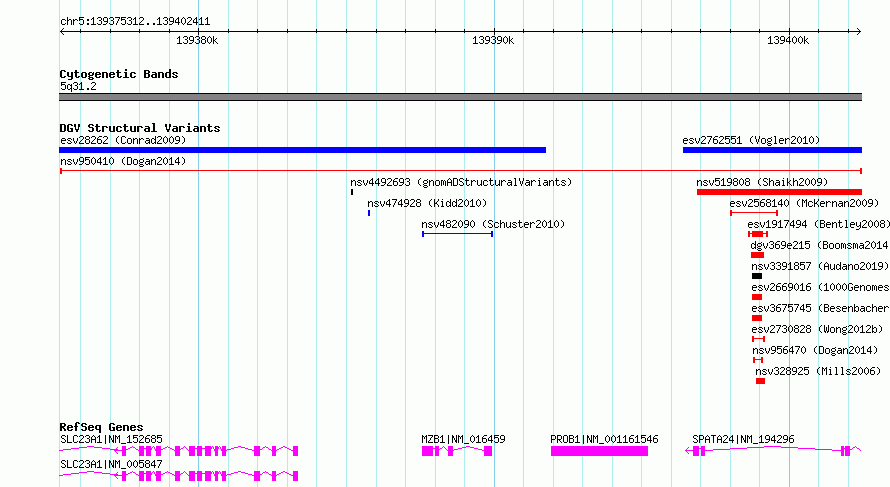Click the nsv519808 (Shaikh2009) label

click(x=762, y=182)
